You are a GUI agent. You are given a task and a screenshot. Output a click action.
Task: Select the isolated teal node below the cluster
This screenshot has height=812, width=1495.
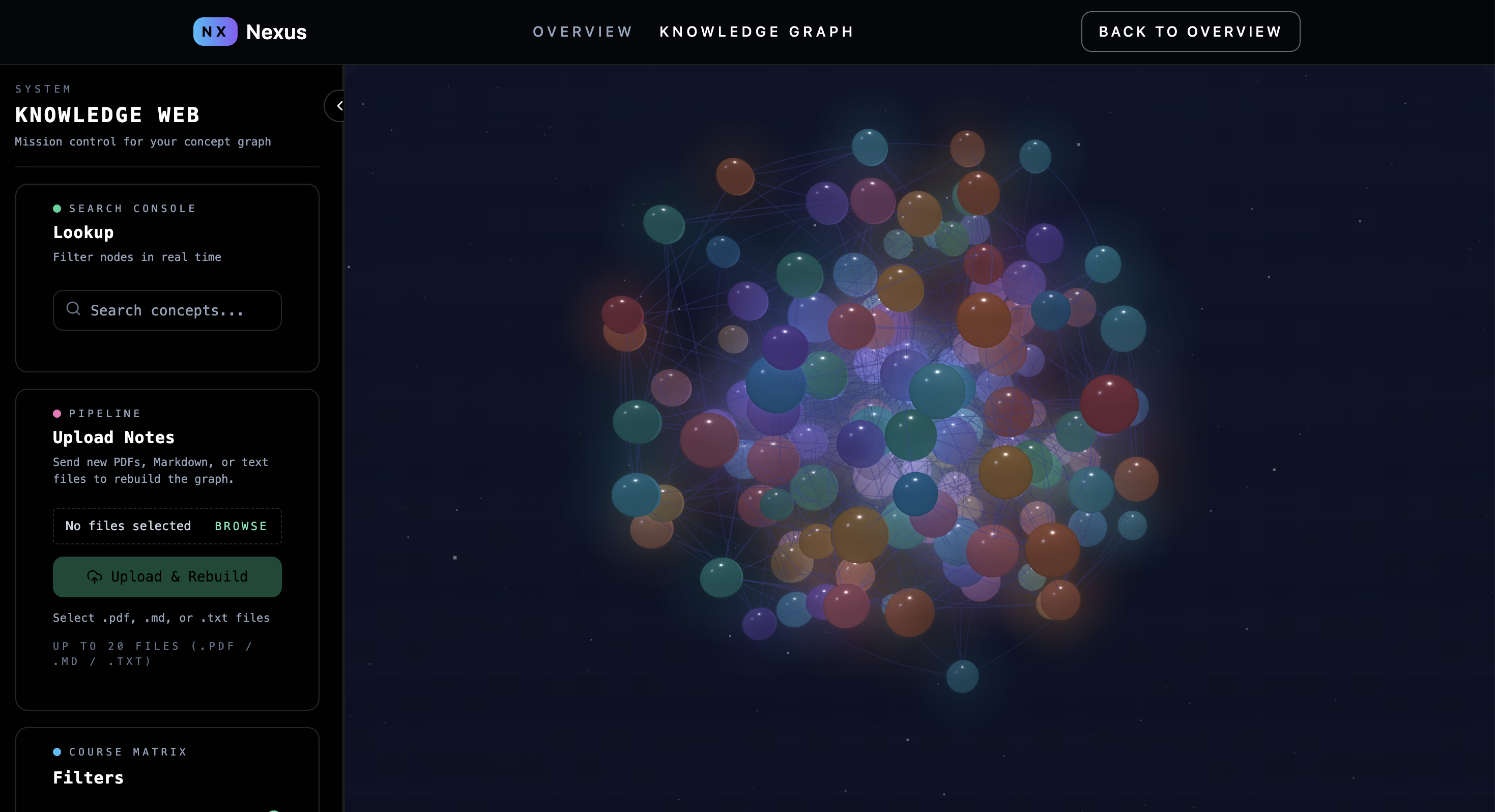962,676
